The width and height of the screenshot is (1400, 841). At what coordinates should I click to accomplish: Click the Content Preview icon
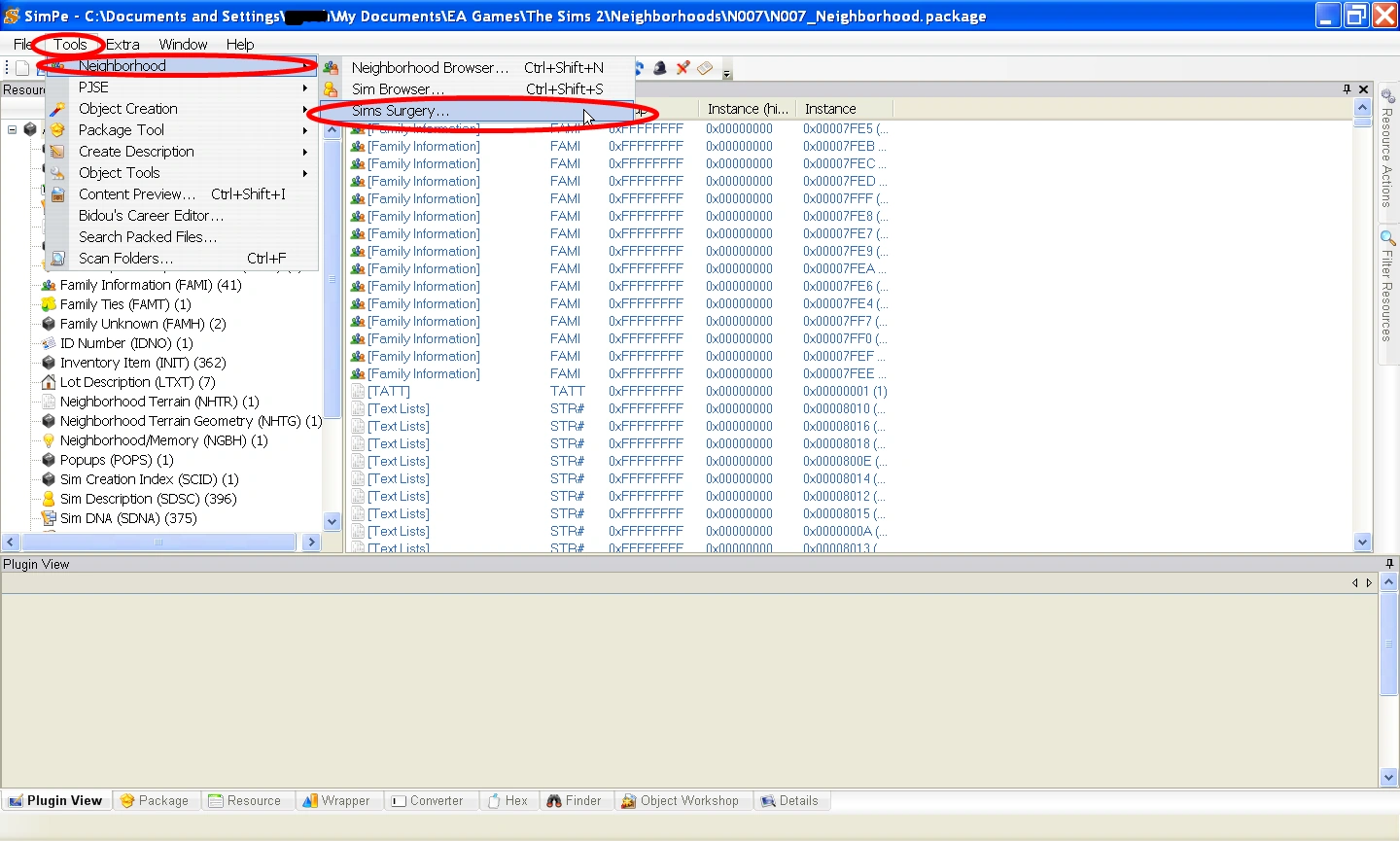57,194
